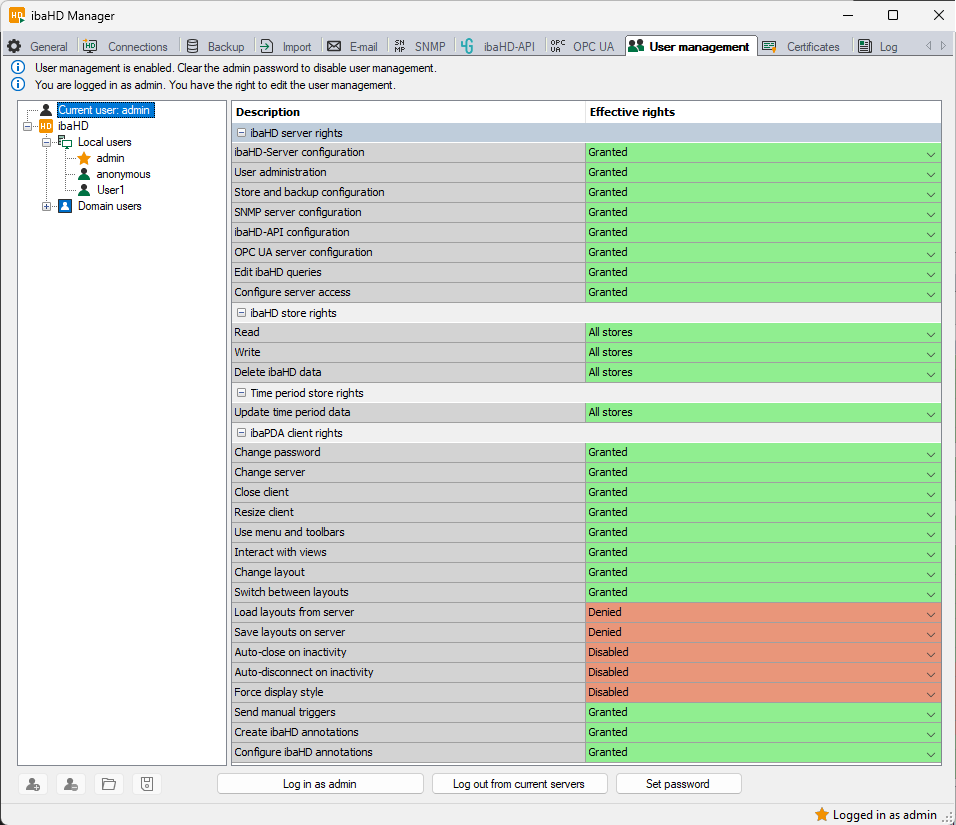956x825 pixels.
Task: Click the add user icon button
Action: 33,784
